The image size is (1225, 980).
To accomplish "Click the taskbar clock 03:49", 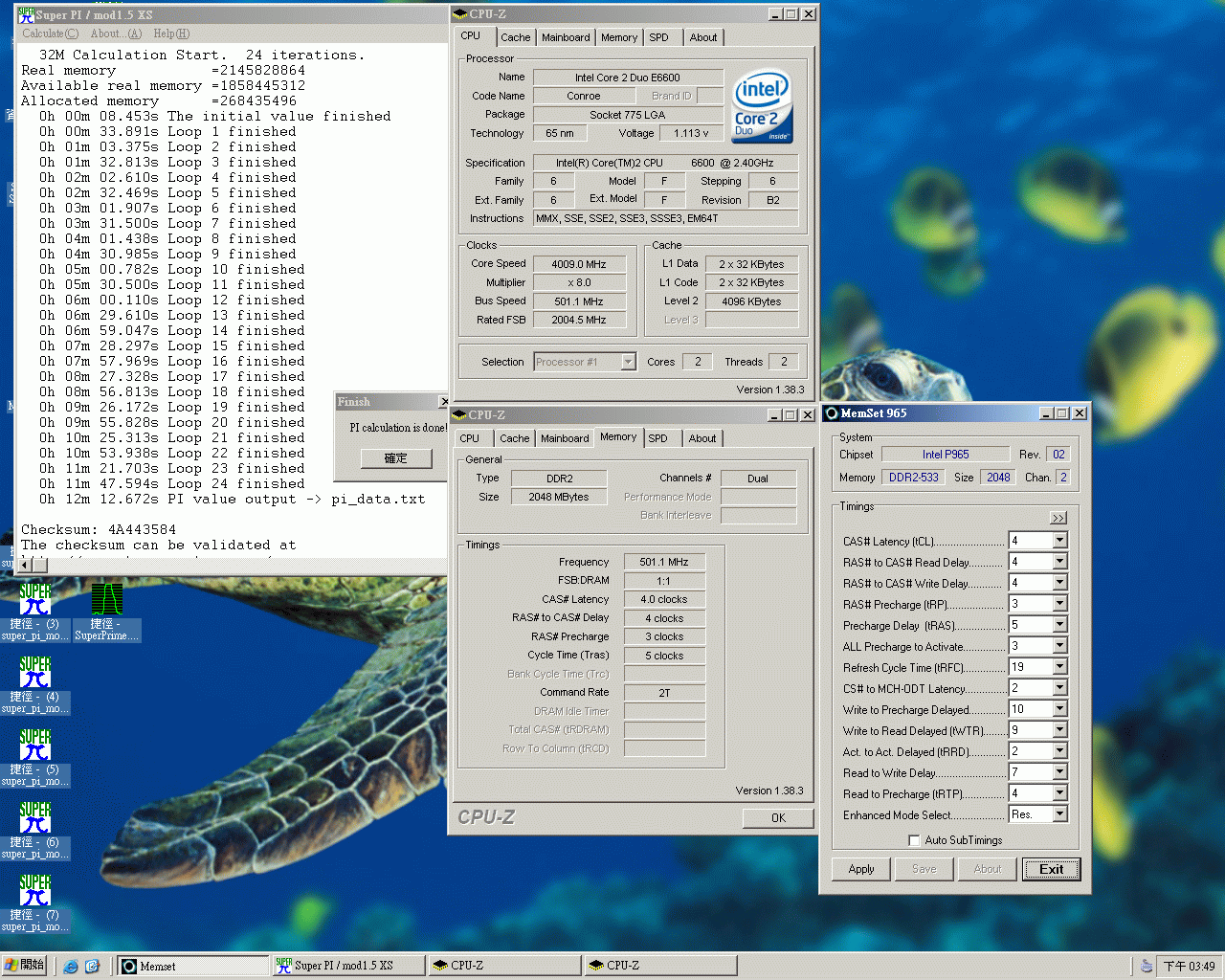I will 1190,967.
